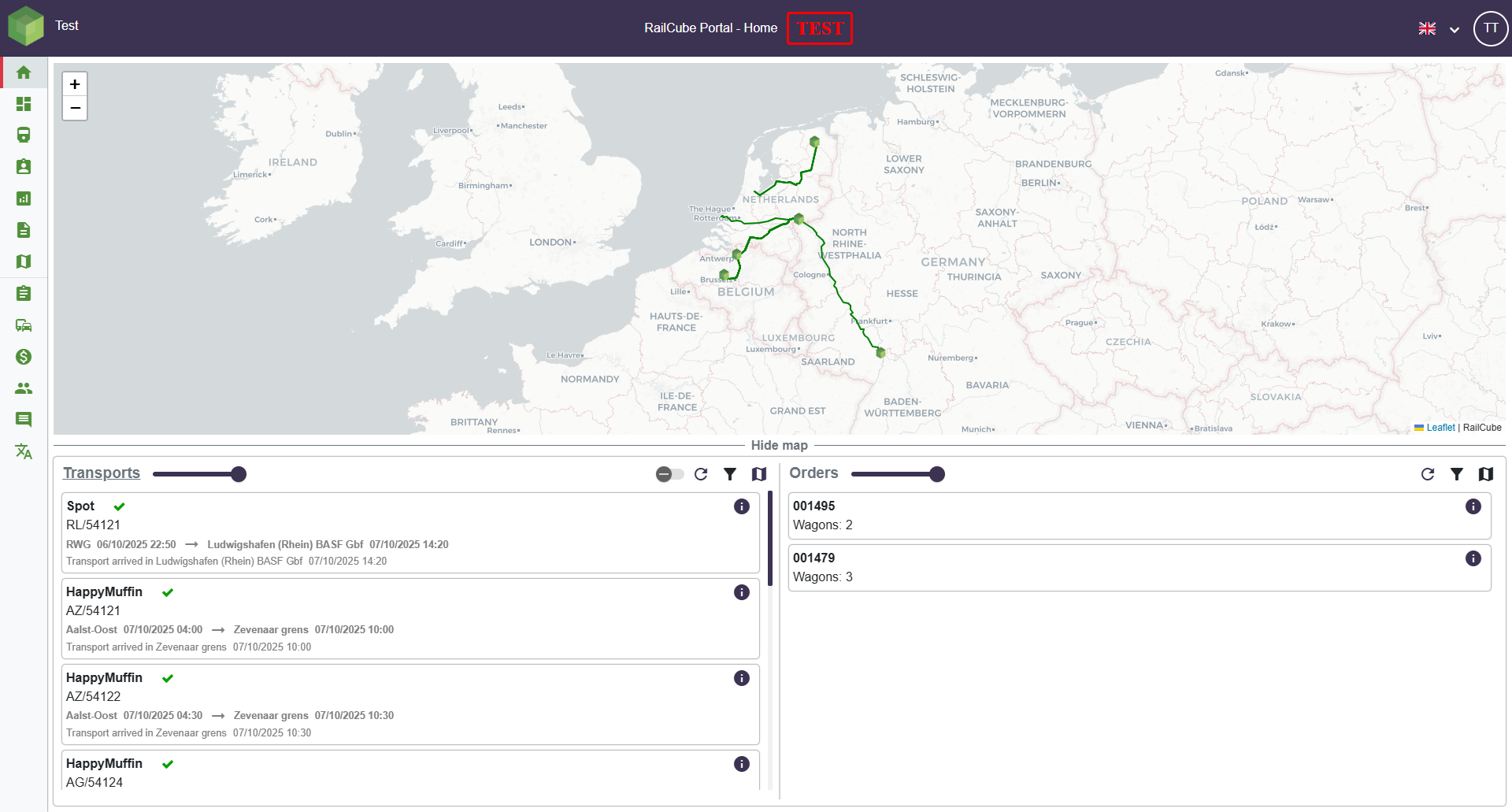This screenshot has height=812, width=1512.
Task: Click the Transports heading link
Action: click(x=102, y=473)
